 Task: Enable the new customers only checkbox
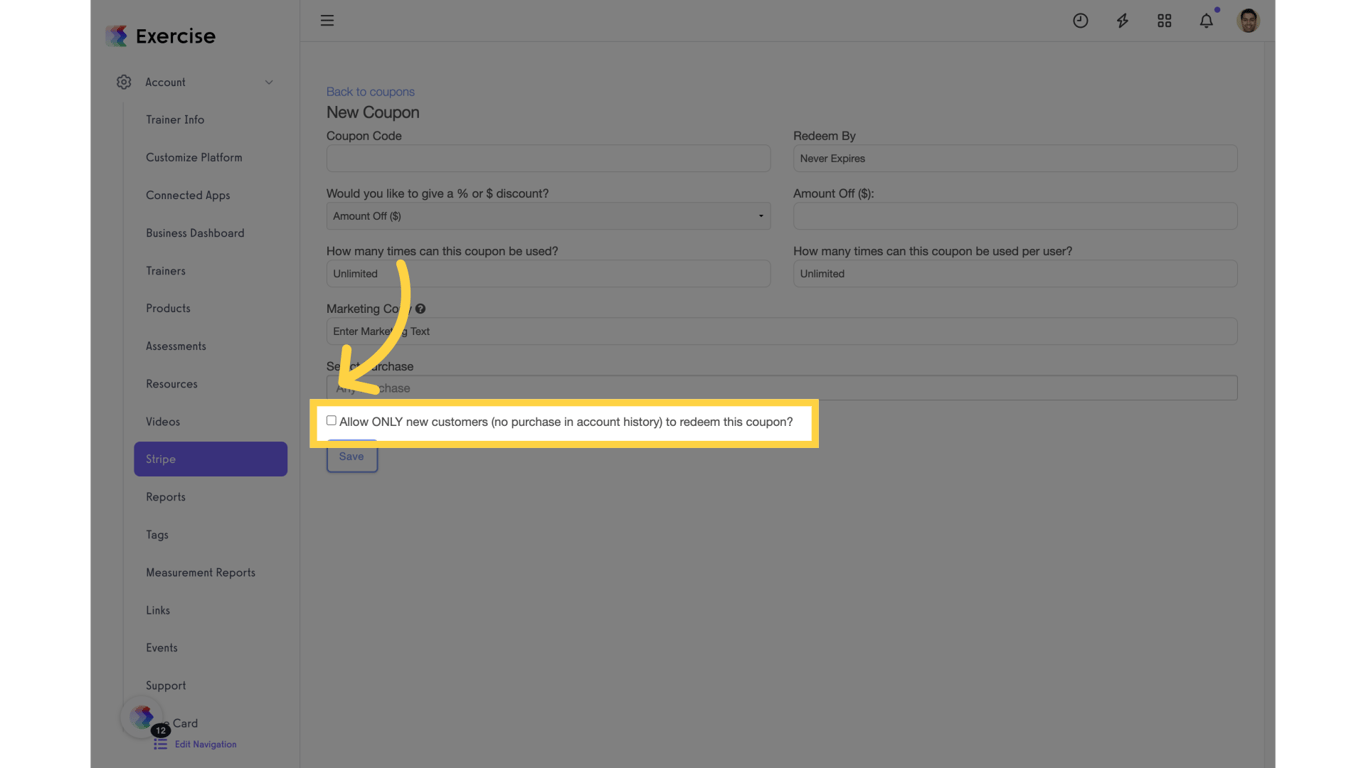click(331, 420)
